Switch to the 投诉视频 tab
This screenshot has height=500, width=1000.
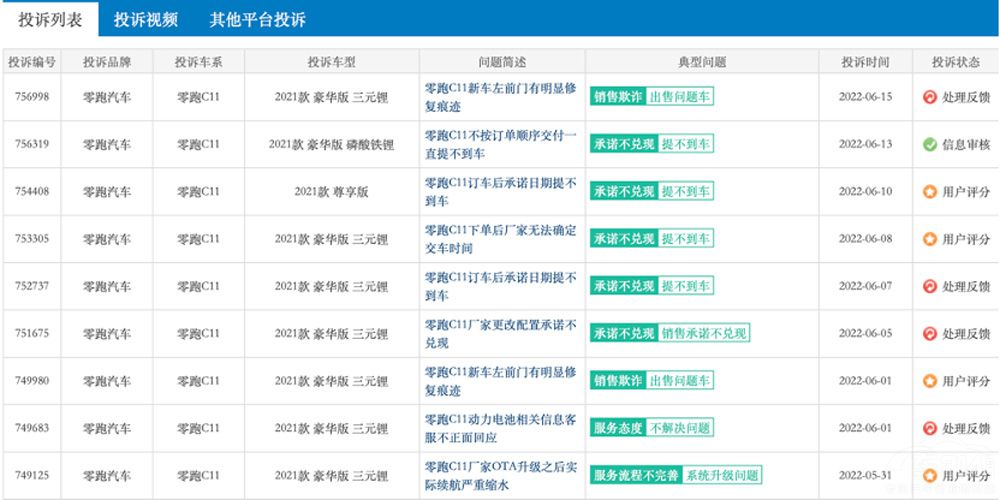146,19
